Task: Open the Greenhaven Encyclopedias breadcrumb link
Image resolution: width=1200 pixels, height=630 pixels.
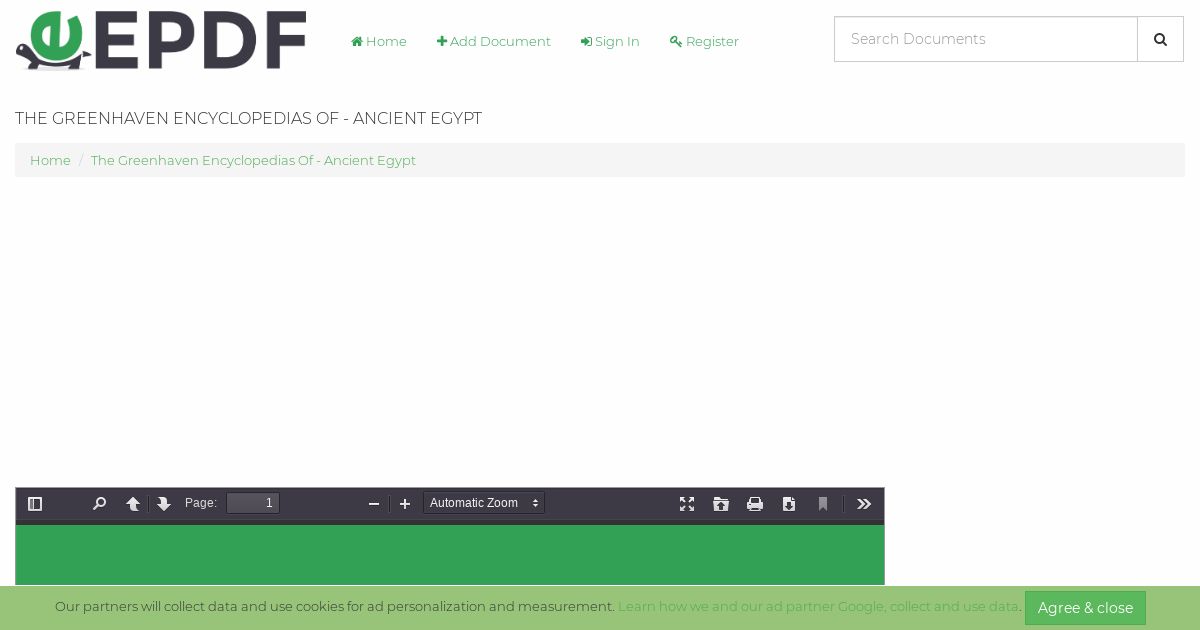Action: coord(253,160)
